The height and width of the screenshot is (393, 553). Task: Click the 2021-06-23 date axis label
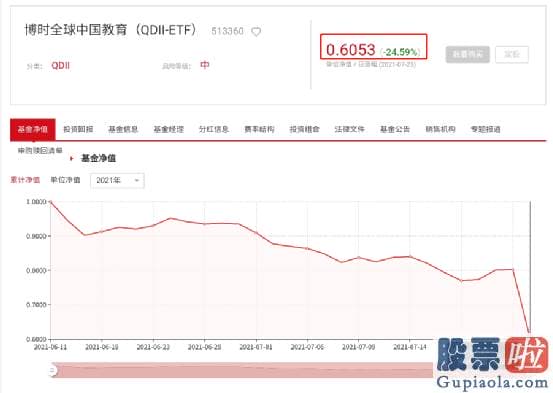[x=153, y=347]
